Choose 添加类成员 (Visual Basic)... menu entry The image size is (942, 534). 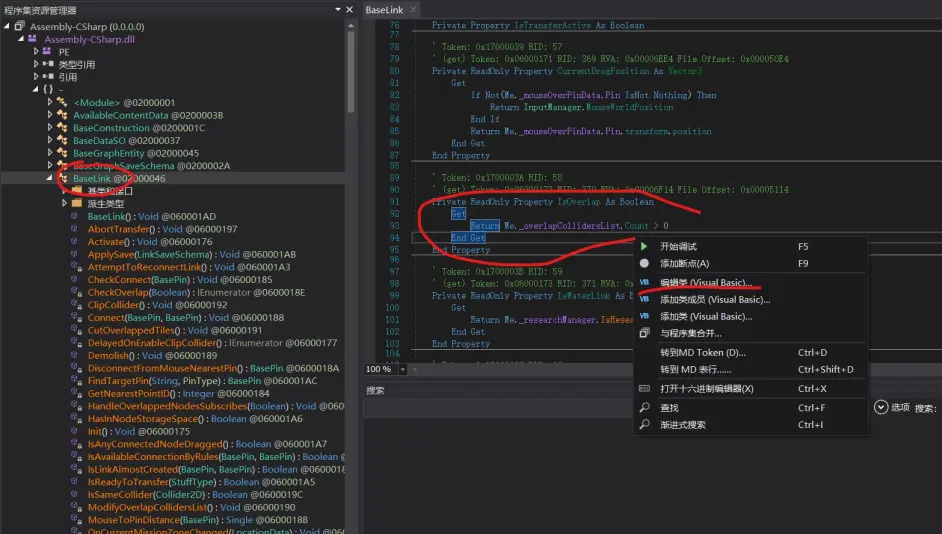pos(751,299)
